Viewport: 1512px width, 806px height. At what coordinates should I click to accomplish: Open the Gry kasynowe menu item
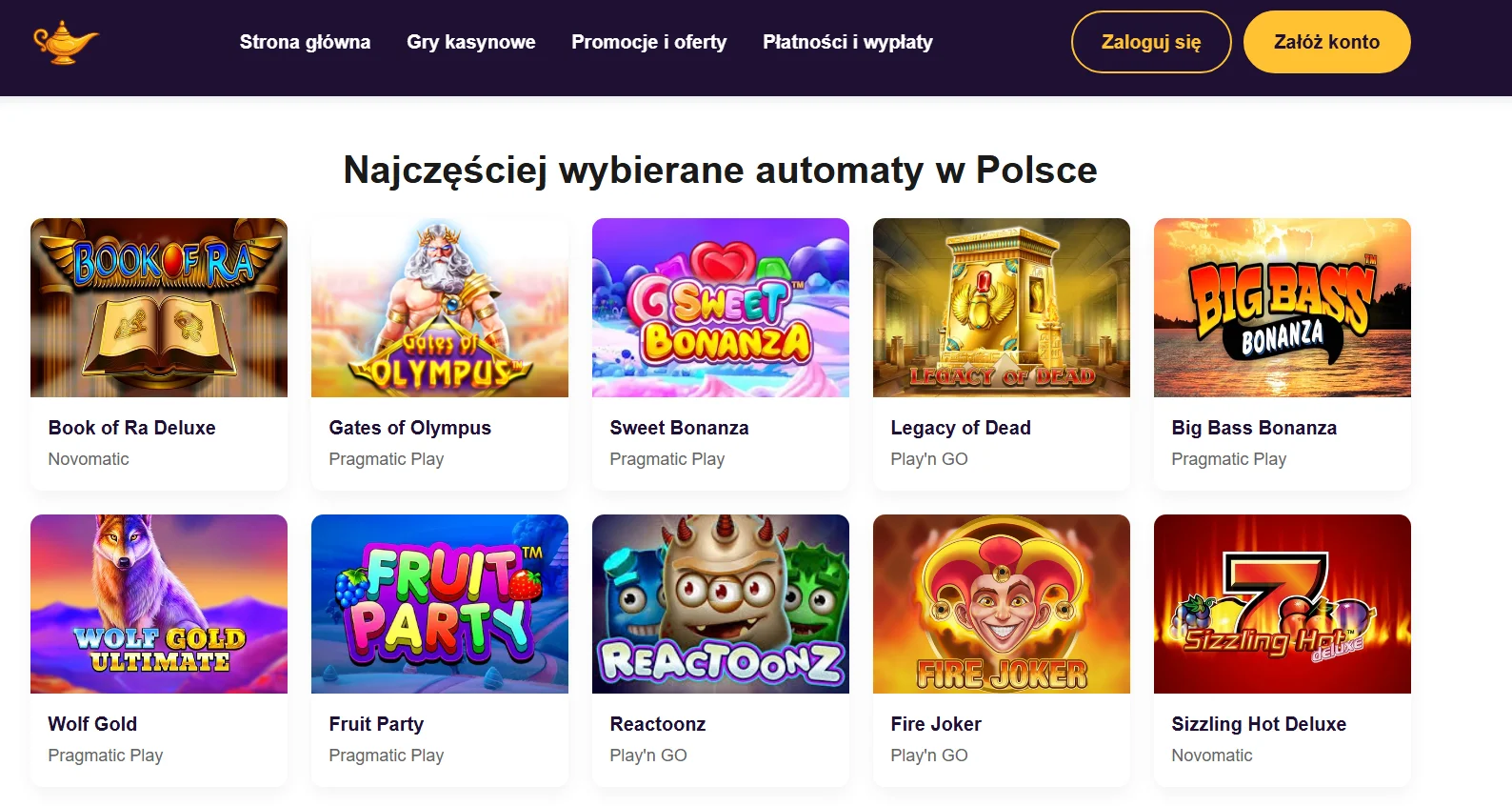(471, 42)
